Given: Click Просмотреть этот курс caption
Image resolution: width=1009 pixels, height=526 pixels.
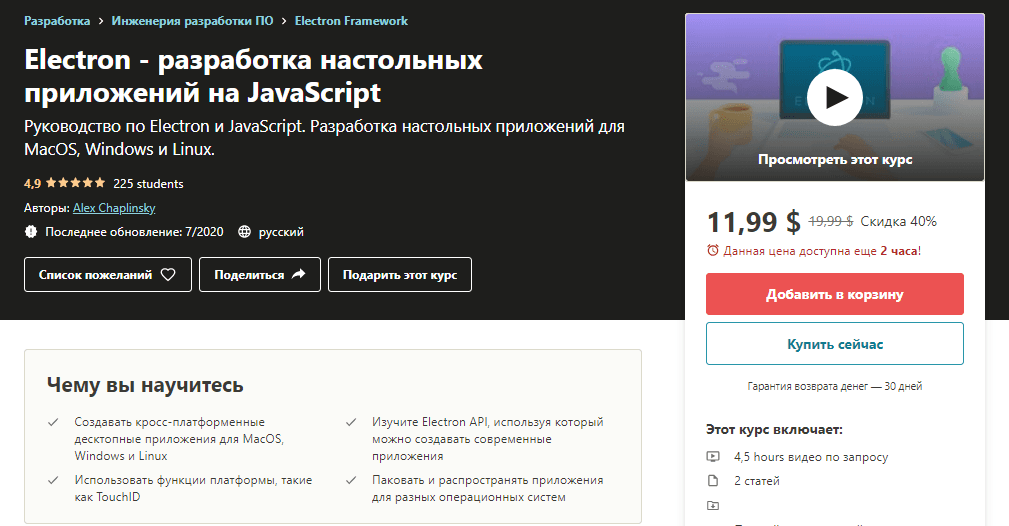Looking at the screenshot, I should 835,160.
